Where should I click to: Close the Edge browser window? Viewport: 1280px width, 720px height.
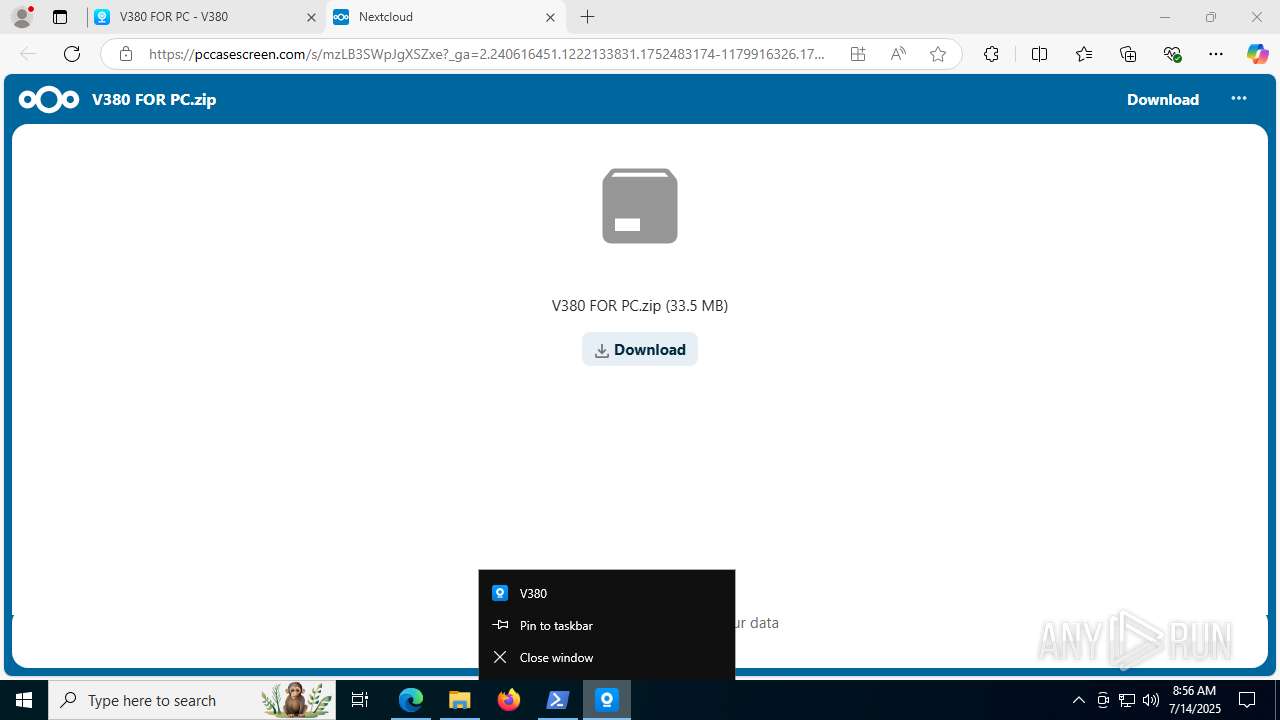(1257, 17)
